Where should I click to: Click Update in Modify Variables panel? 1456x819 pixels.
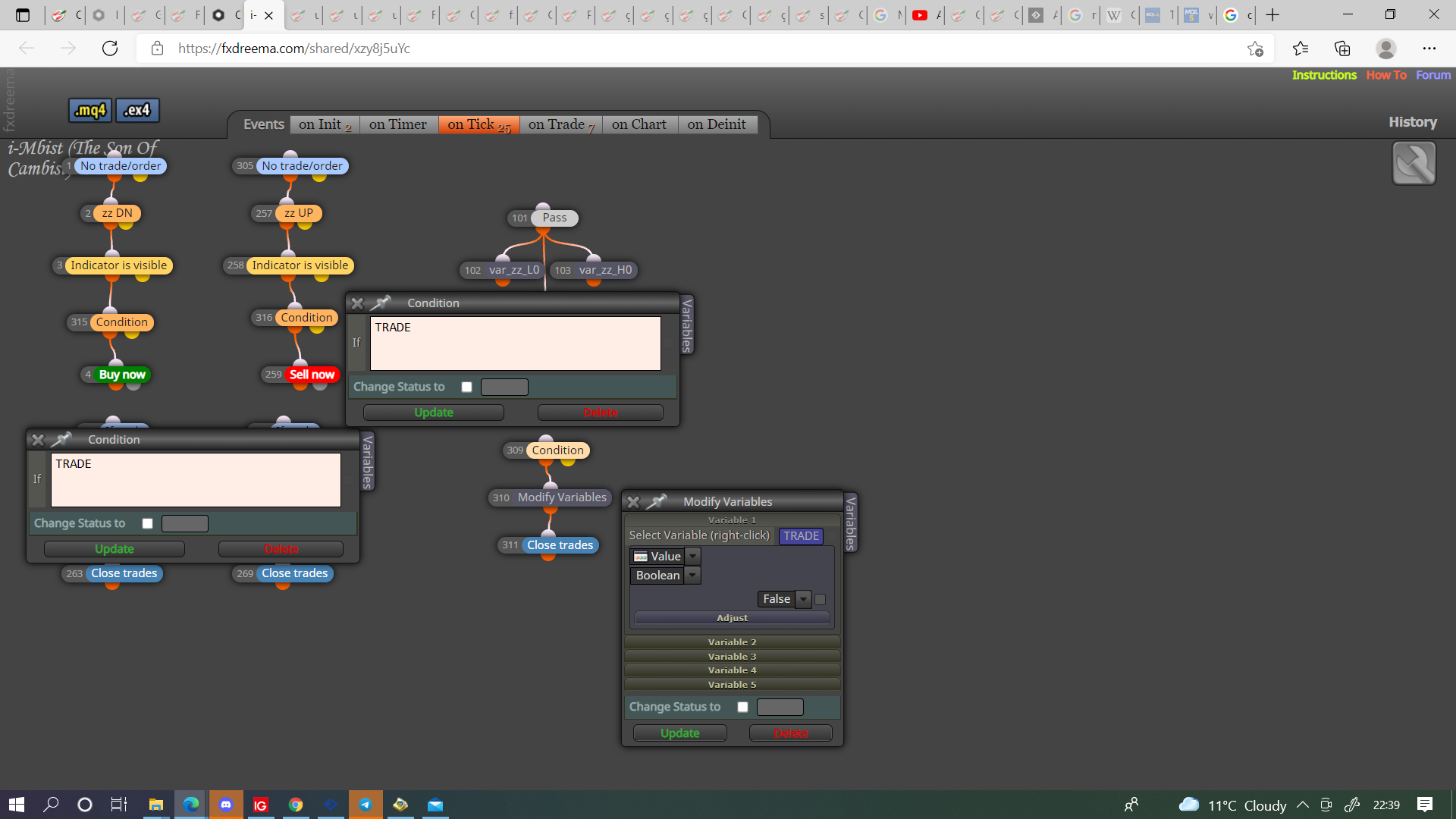[x=680, y=733]
